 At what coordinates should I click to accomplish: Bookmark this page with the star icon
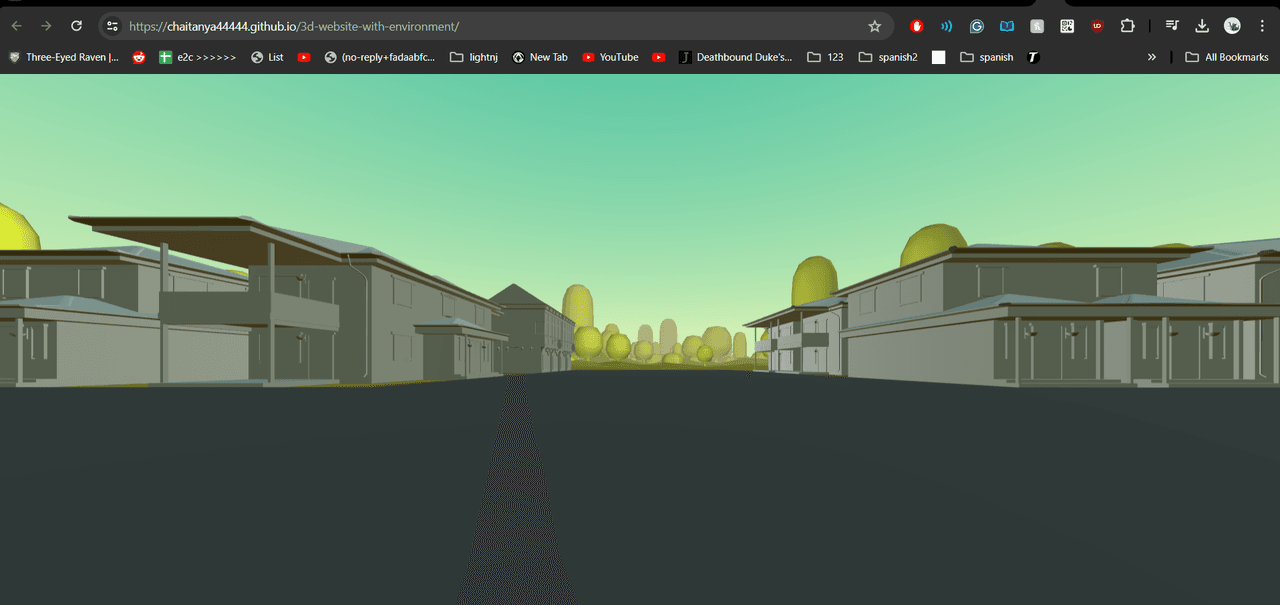875,26
